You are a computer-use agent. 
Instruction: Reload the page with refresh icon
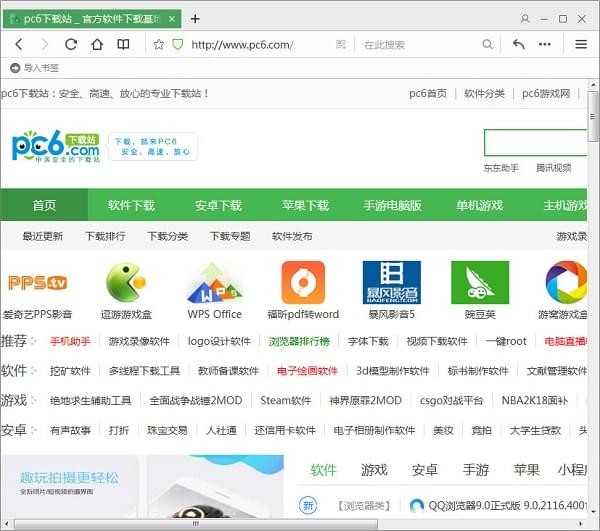pos(71,44)
